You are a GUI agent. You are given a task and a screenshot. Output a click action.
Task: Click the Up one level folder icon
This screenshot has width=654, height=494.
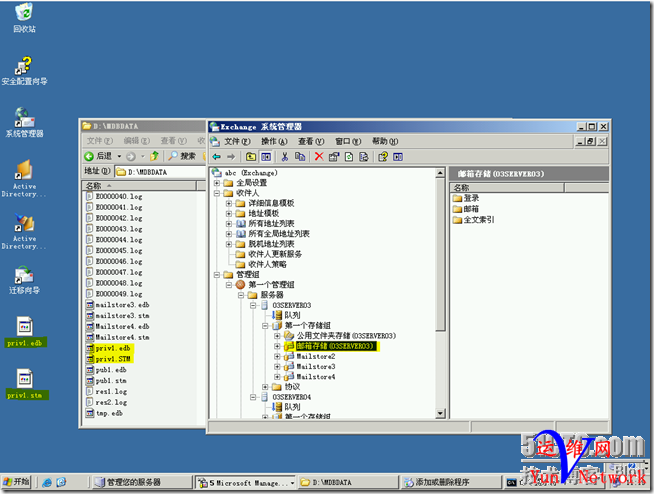pos(251,157)
